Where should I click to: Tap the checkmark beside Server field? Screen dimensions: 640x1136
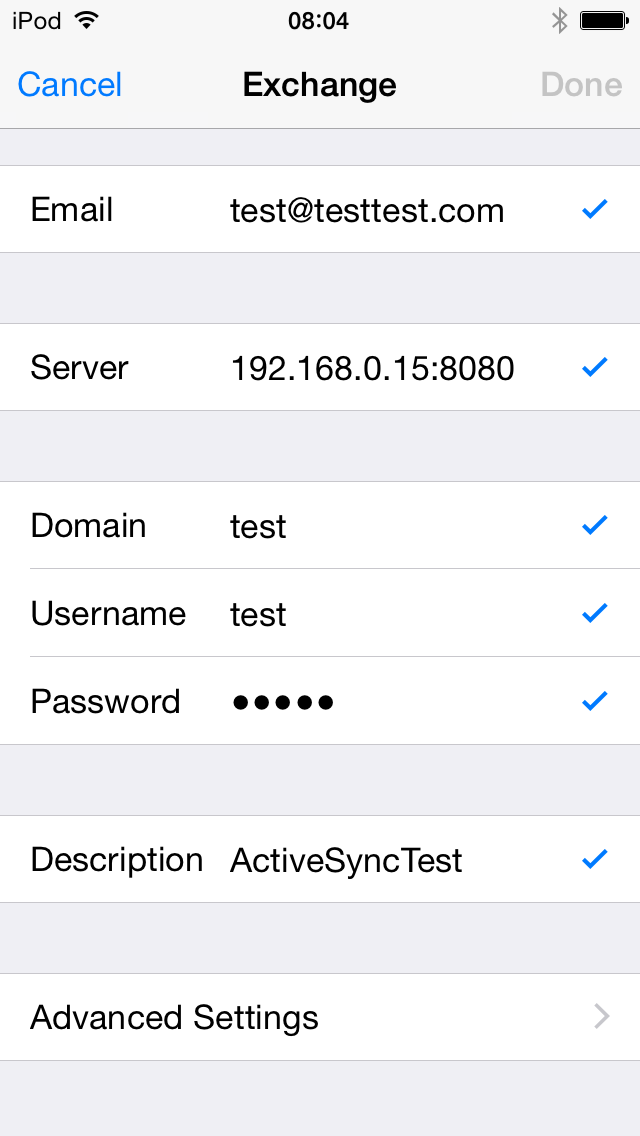(x=595, y=367)
